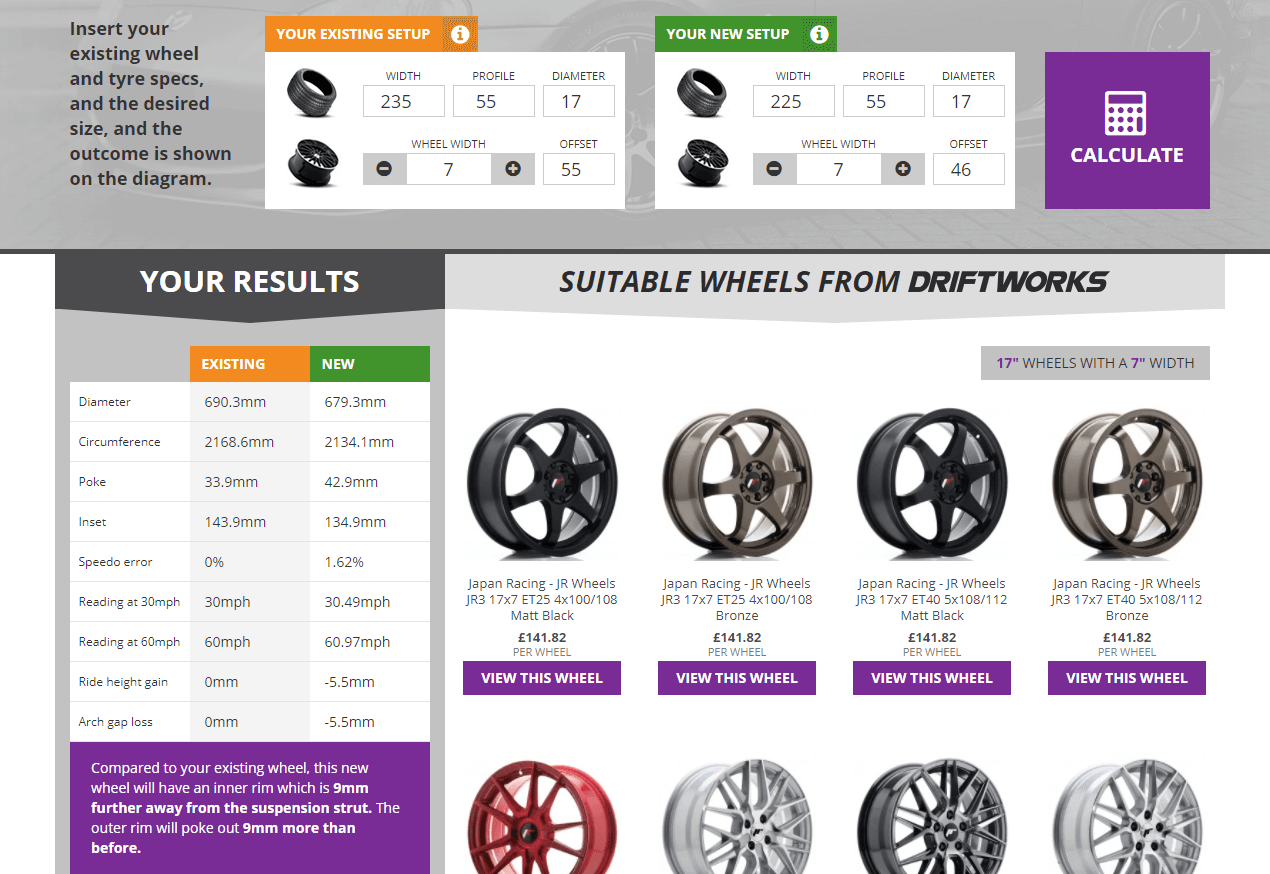View the JR3 ET25 4x100/108 Bronze wheel
Image resolution: width=1270 pixels, height=874 pixels.
[737, 678]
